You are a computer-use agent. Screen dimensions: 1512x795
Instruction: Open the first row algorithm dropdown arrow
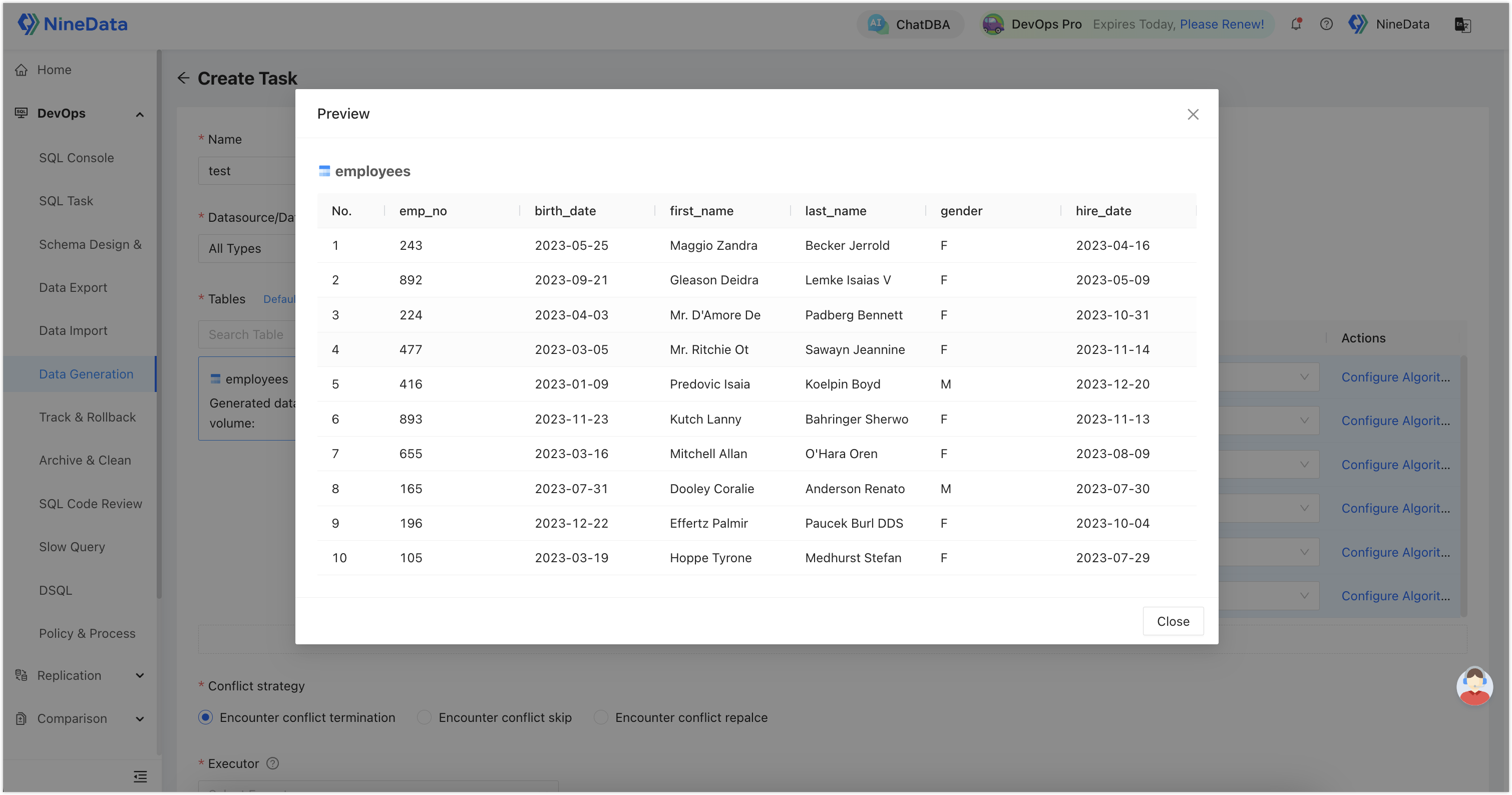click(x=1304, y=377)
